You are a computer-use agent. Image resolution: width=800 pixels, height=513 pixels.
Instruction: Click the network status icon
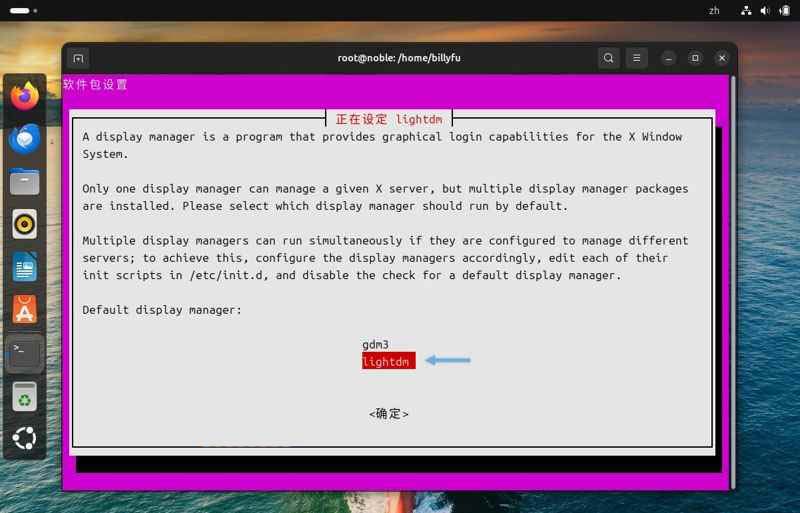pos(745,10)
